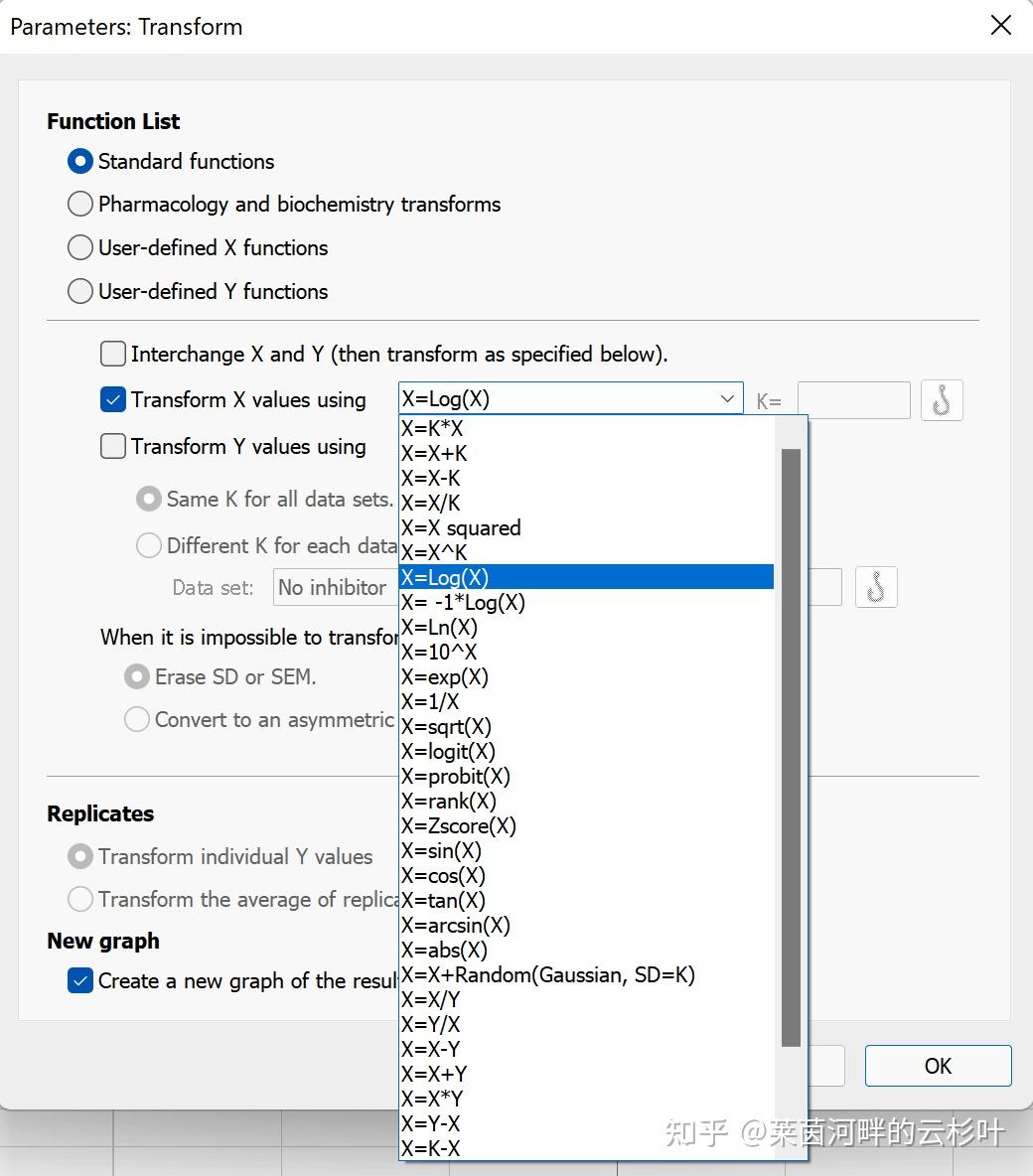Uncheck Transform X values using

pyautogui.click(x=113, y=399)
